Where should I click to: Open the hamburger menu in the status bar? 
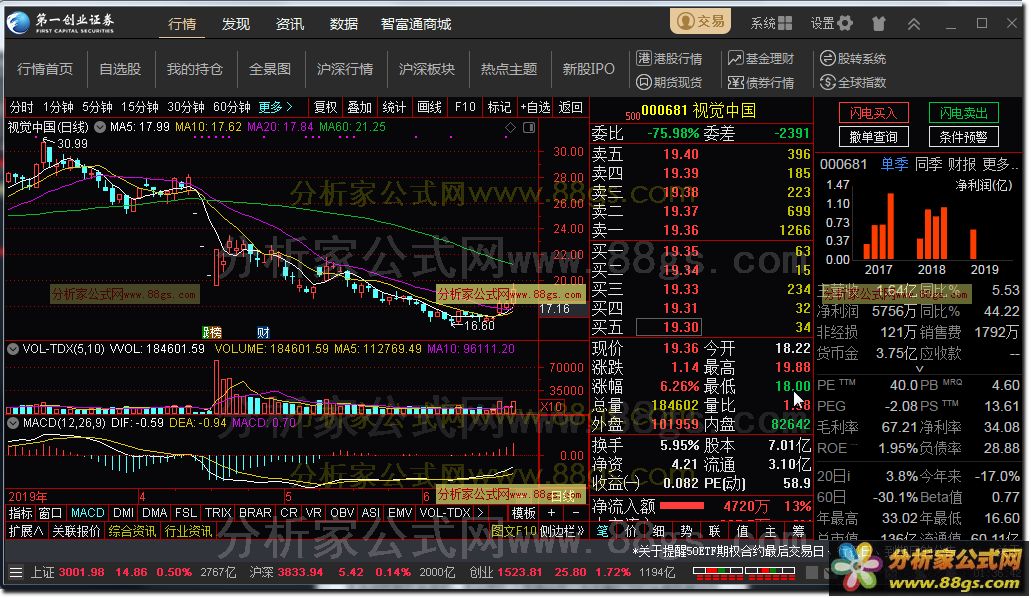coord(16,572)
